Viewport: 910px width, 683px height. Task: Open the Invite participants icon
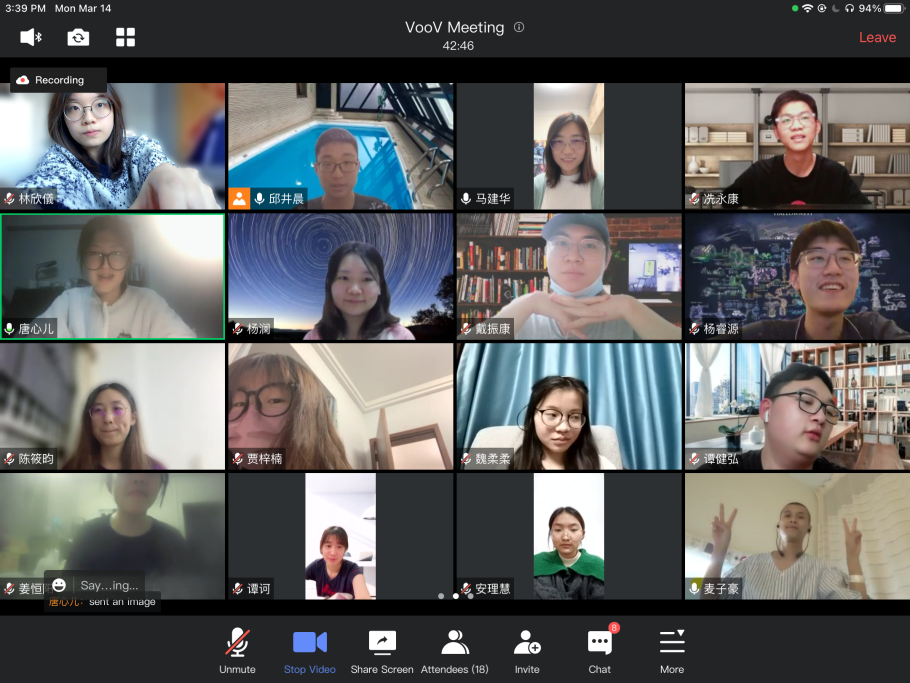tap(527, 650)
